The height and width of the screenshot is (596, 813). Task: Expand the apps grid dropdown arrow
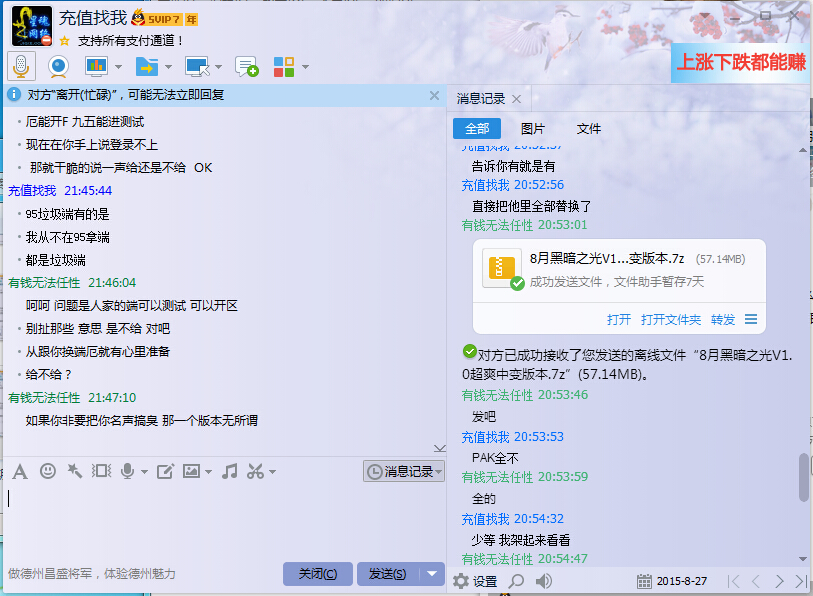pyautogui.click(x=305, y=67)
